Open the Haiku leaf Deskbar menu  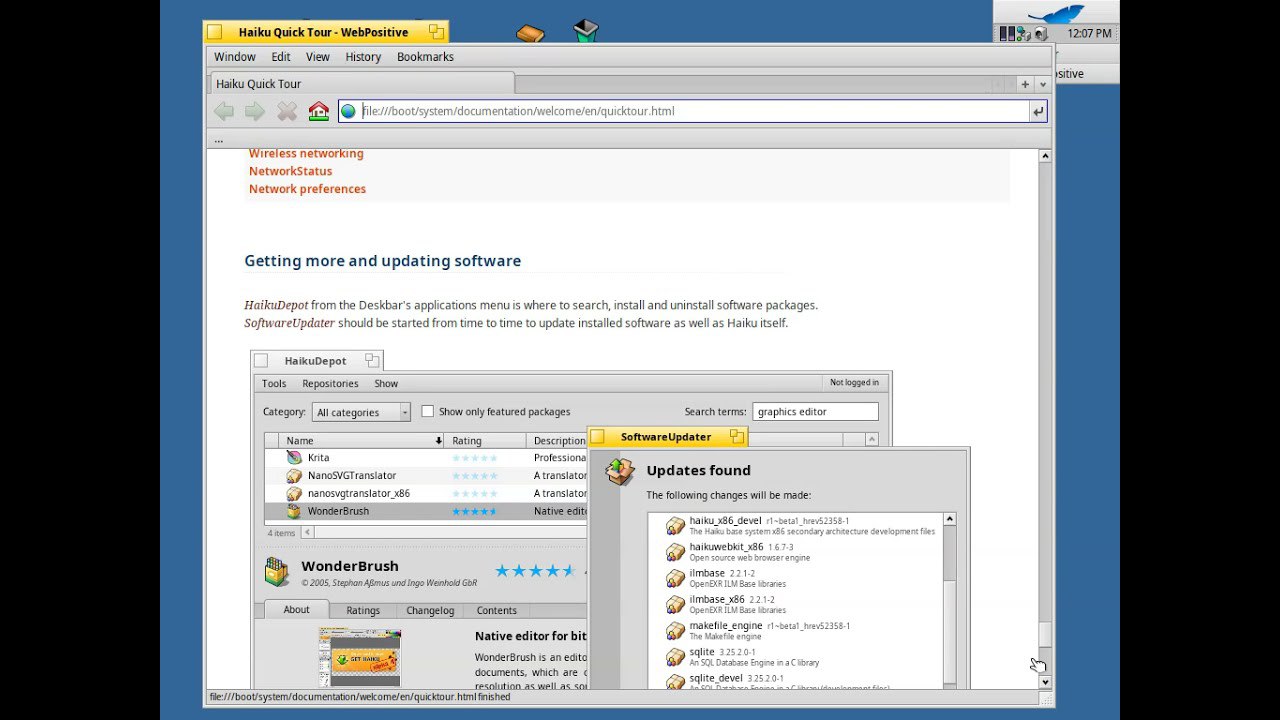tap(1056, 13)
